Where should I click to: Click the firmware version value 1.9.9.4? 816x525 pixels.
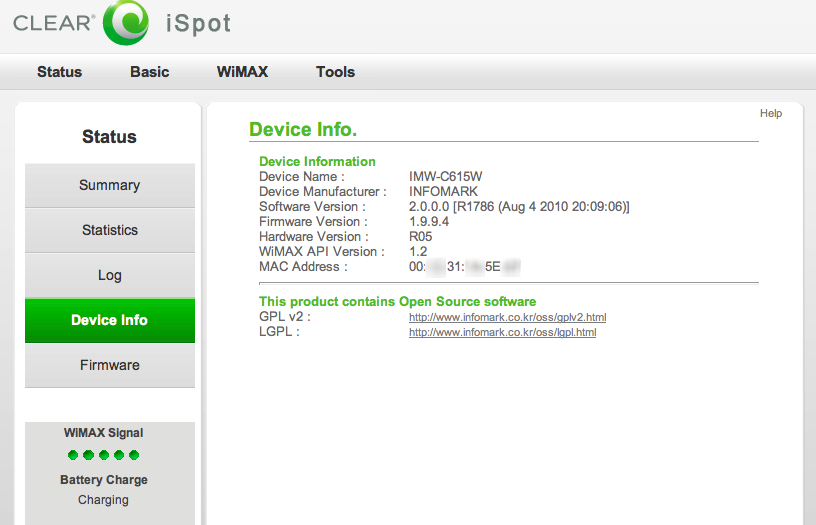(x=429, y=222)
